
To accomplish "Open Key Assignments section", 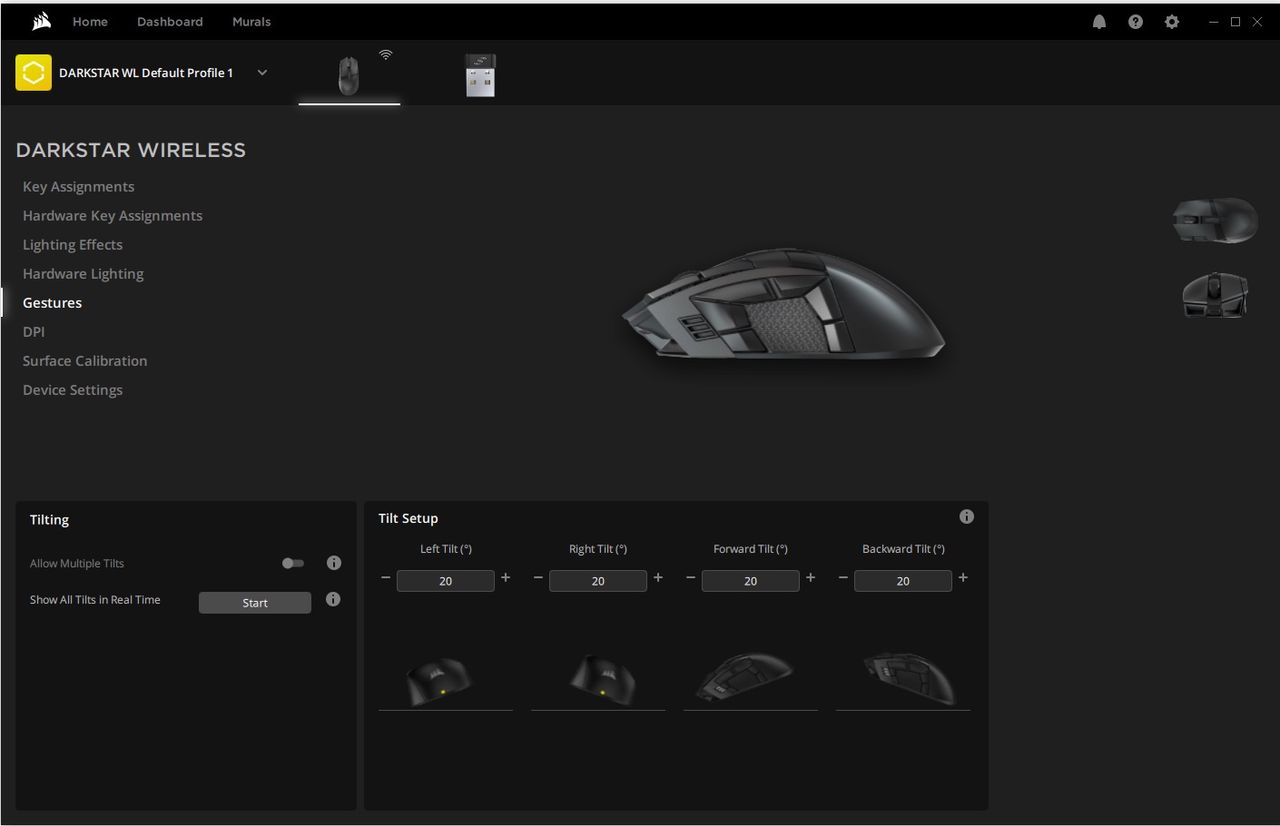I will point(78,187).
